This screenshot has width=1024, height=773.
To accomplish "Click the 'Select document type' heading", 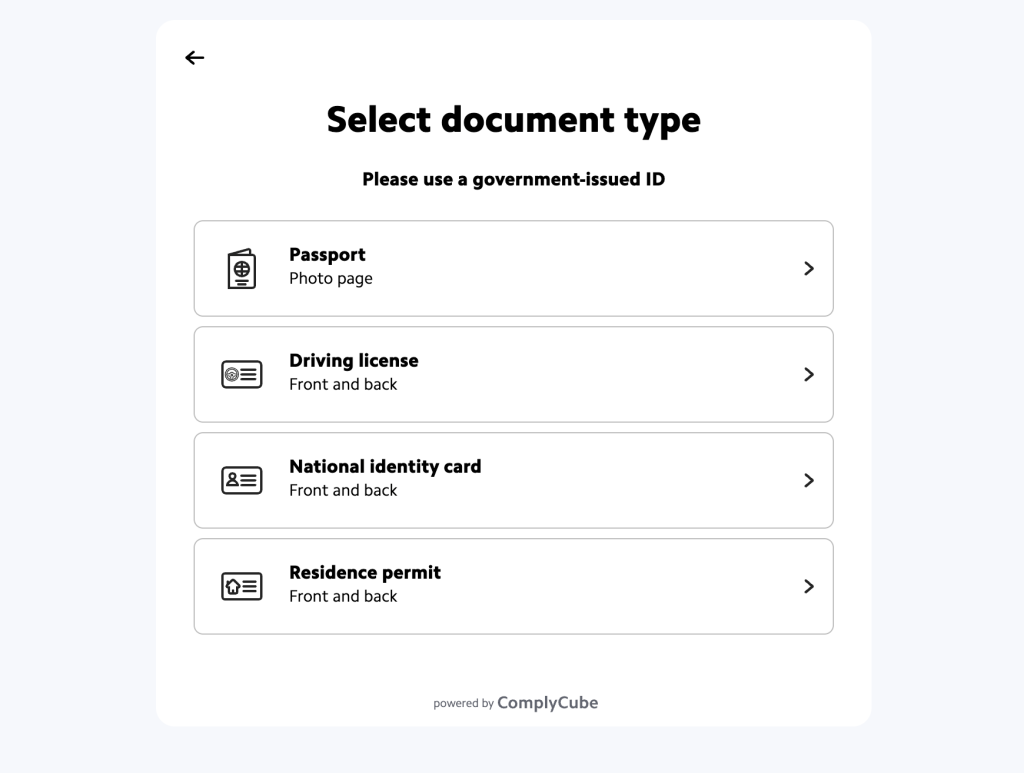I will click(x=513, y=120).
